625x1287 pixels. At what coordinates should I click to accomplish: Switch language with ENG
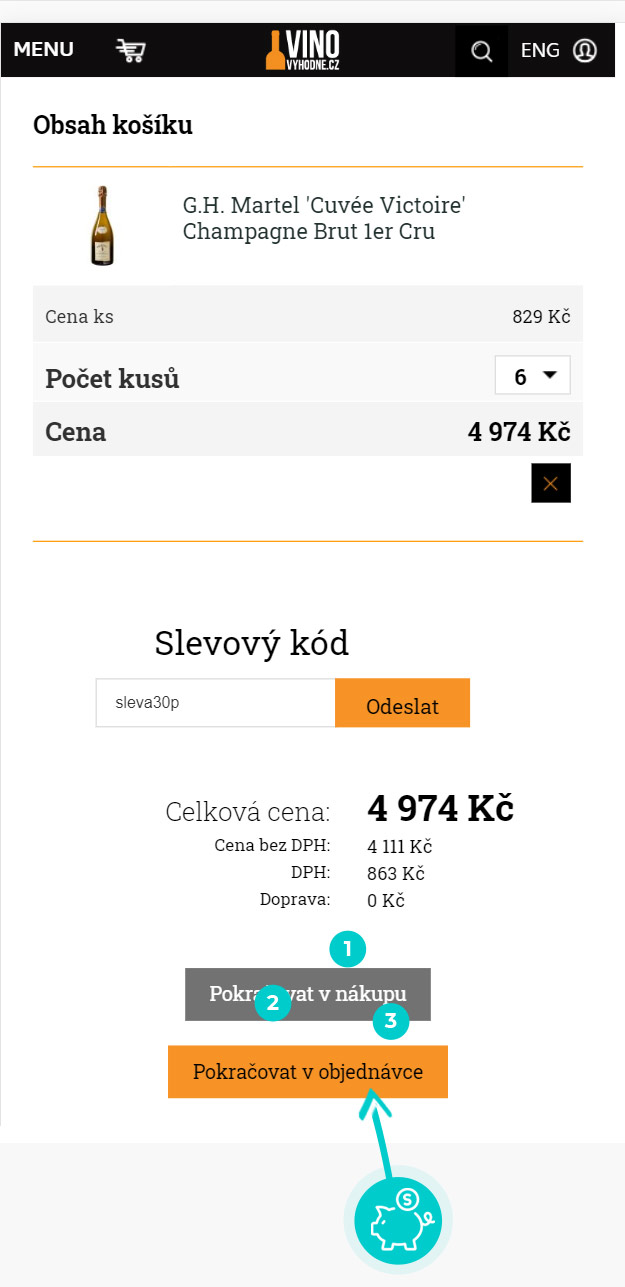click(x=540, y=50)
